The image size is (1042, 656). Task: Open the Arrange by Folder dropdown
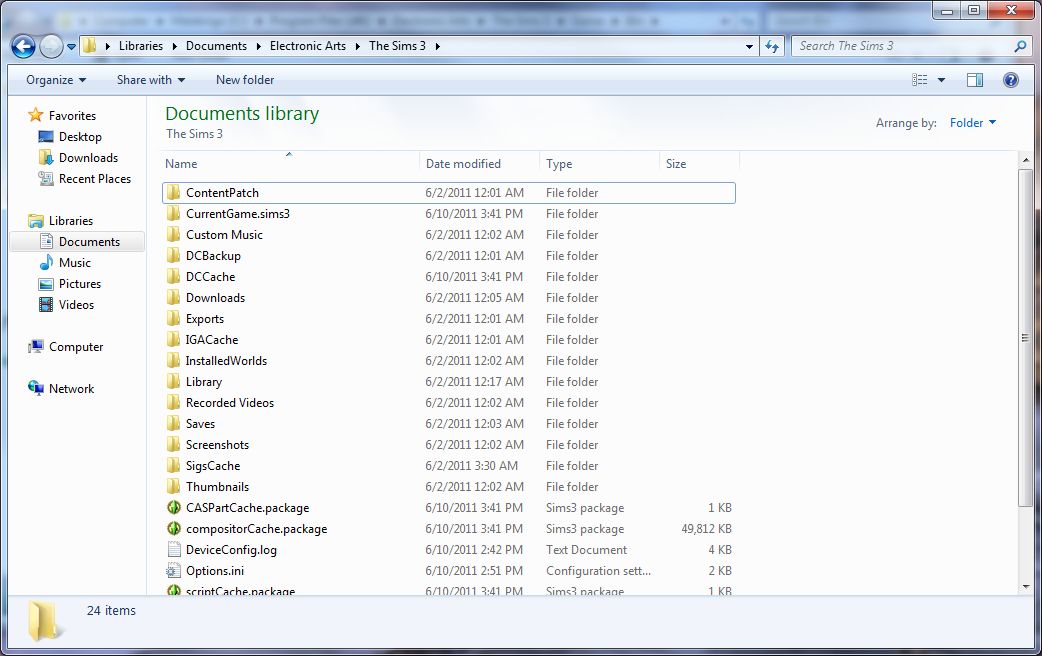point(972,122)
